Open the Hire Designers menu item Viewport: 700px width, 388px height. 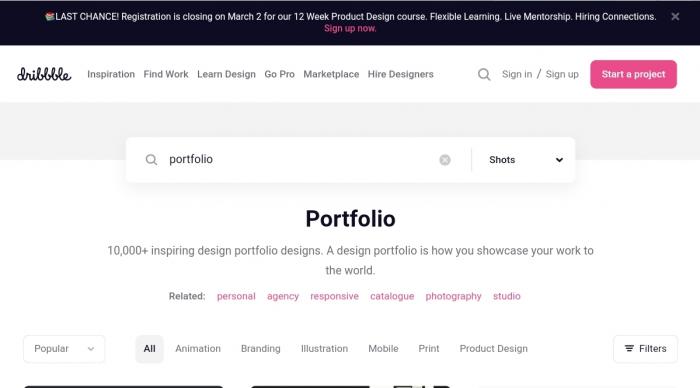click(400, 74)
